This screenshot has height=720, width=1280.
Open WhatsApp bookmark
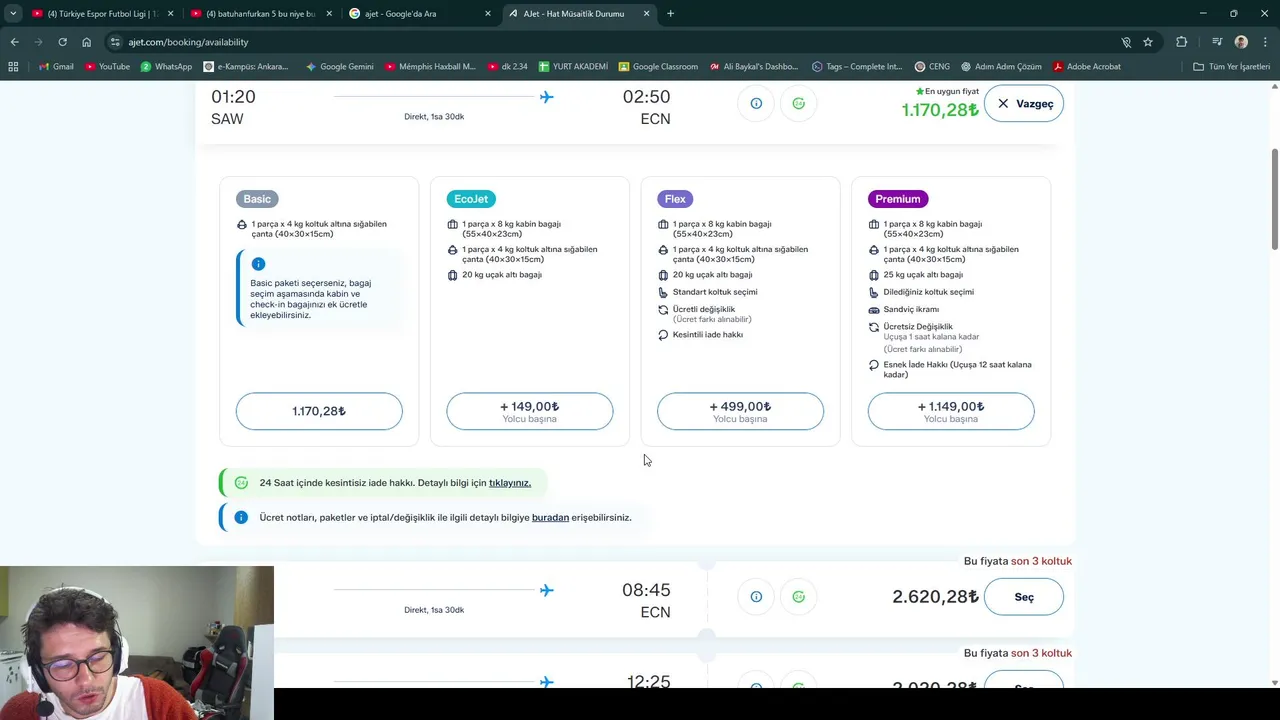point(166,67)
